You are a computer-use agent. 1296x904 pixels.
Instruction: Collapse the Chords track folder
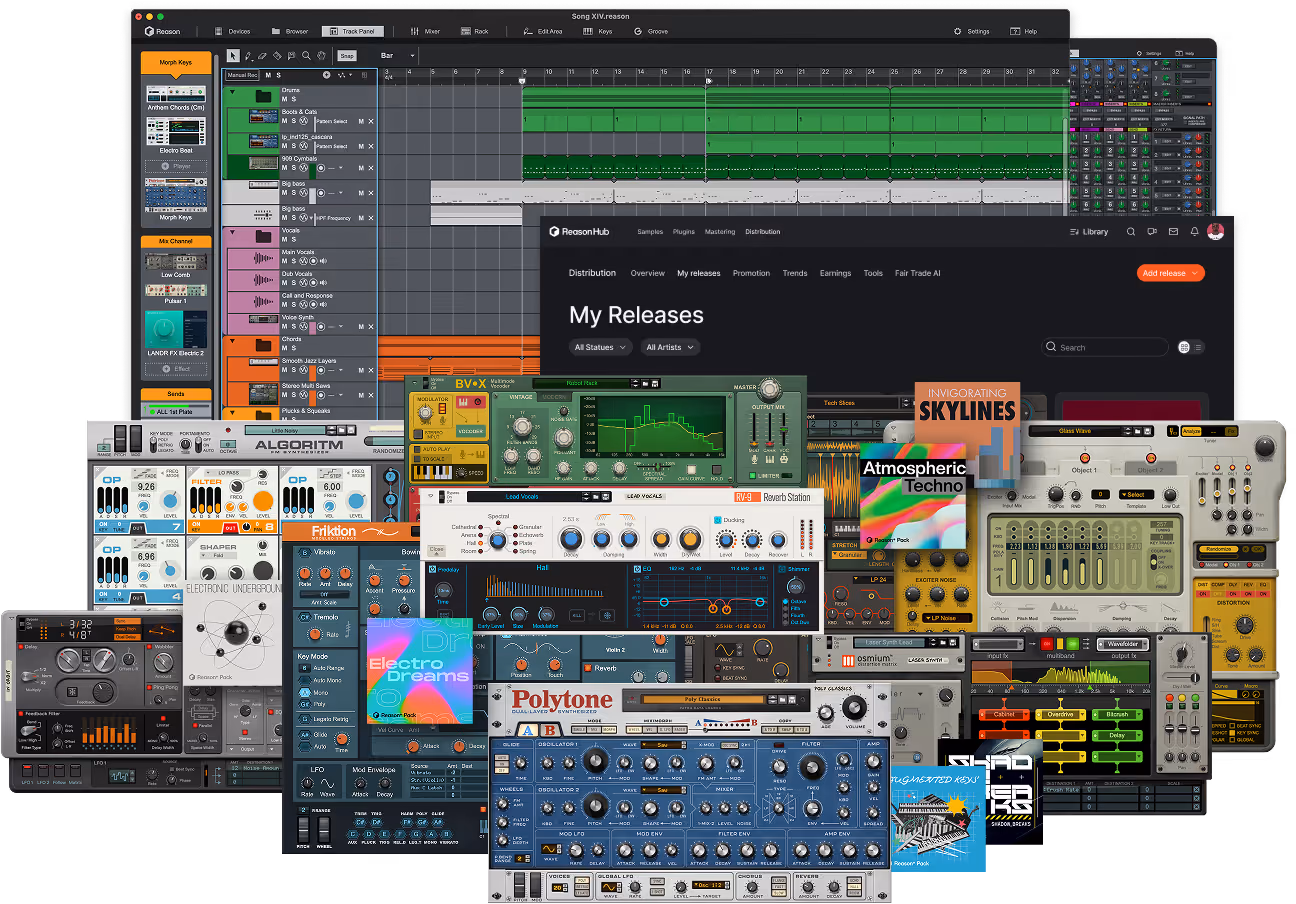(232, 340)
